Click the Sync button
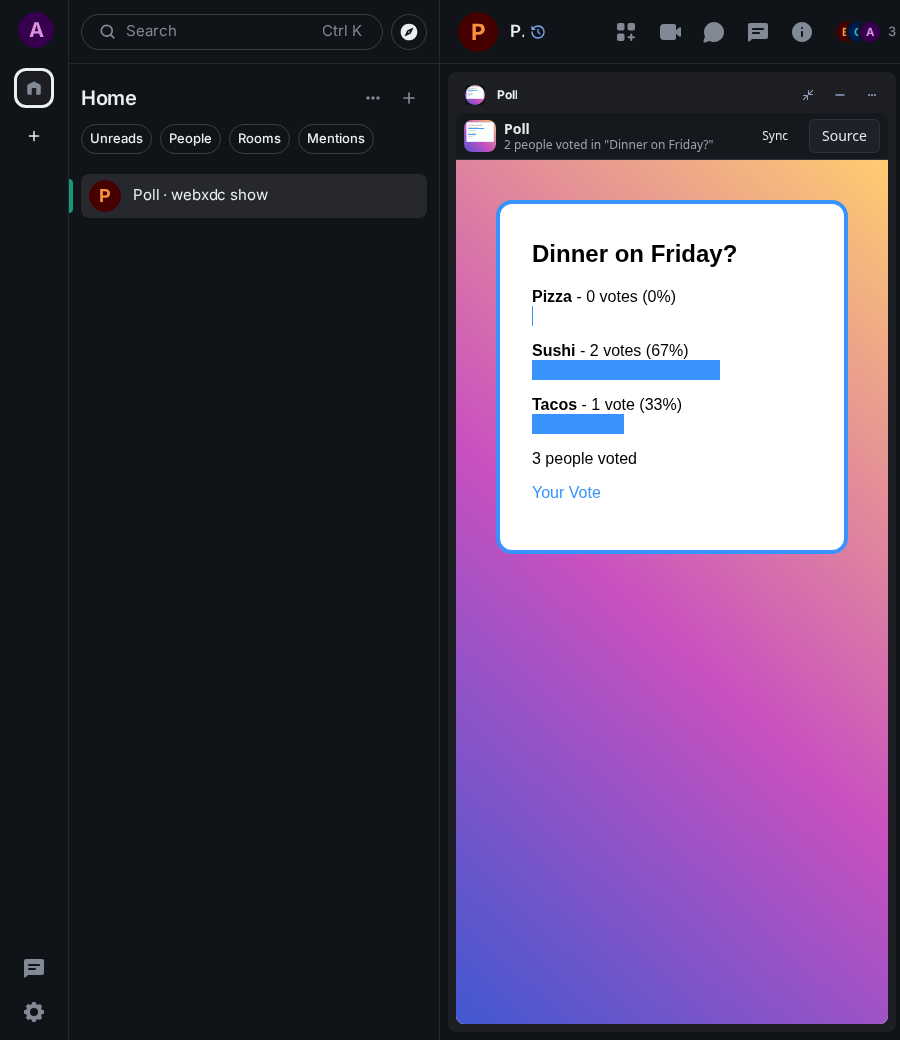The height and width of the screenshot is (1040, 900). (x=775, y=136)
